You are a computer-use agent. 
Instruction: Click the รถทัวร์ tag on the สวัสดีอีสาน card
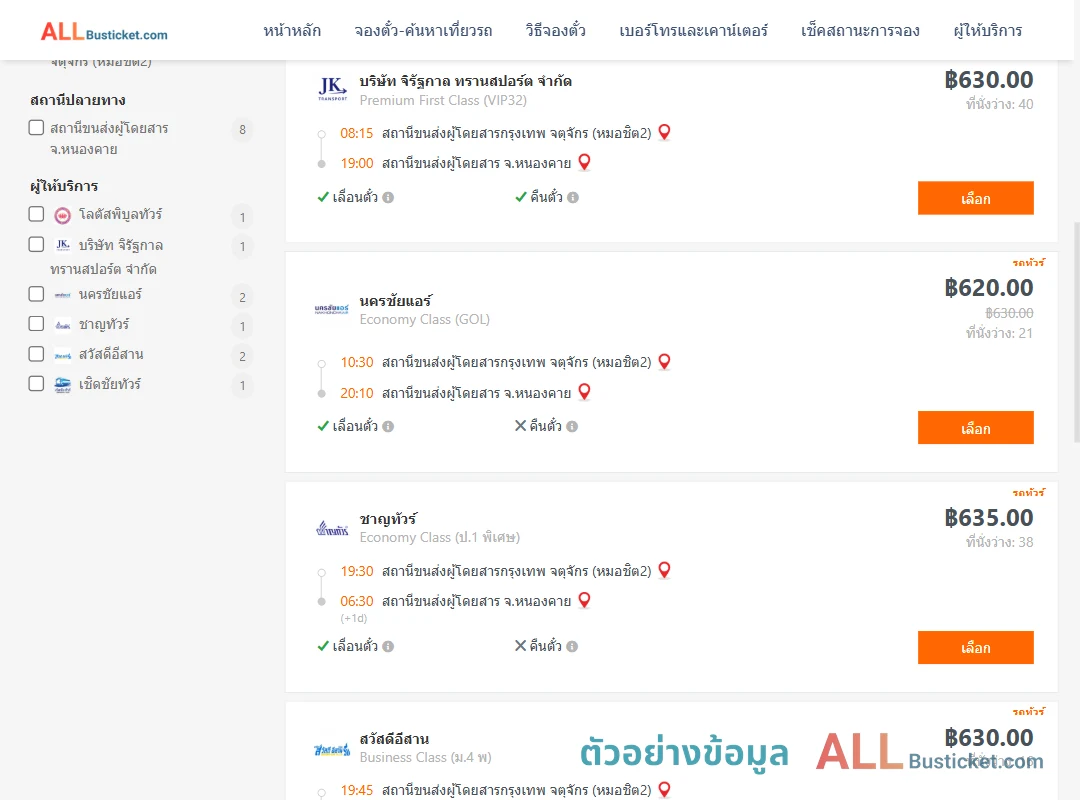[x=1028, y=712]
